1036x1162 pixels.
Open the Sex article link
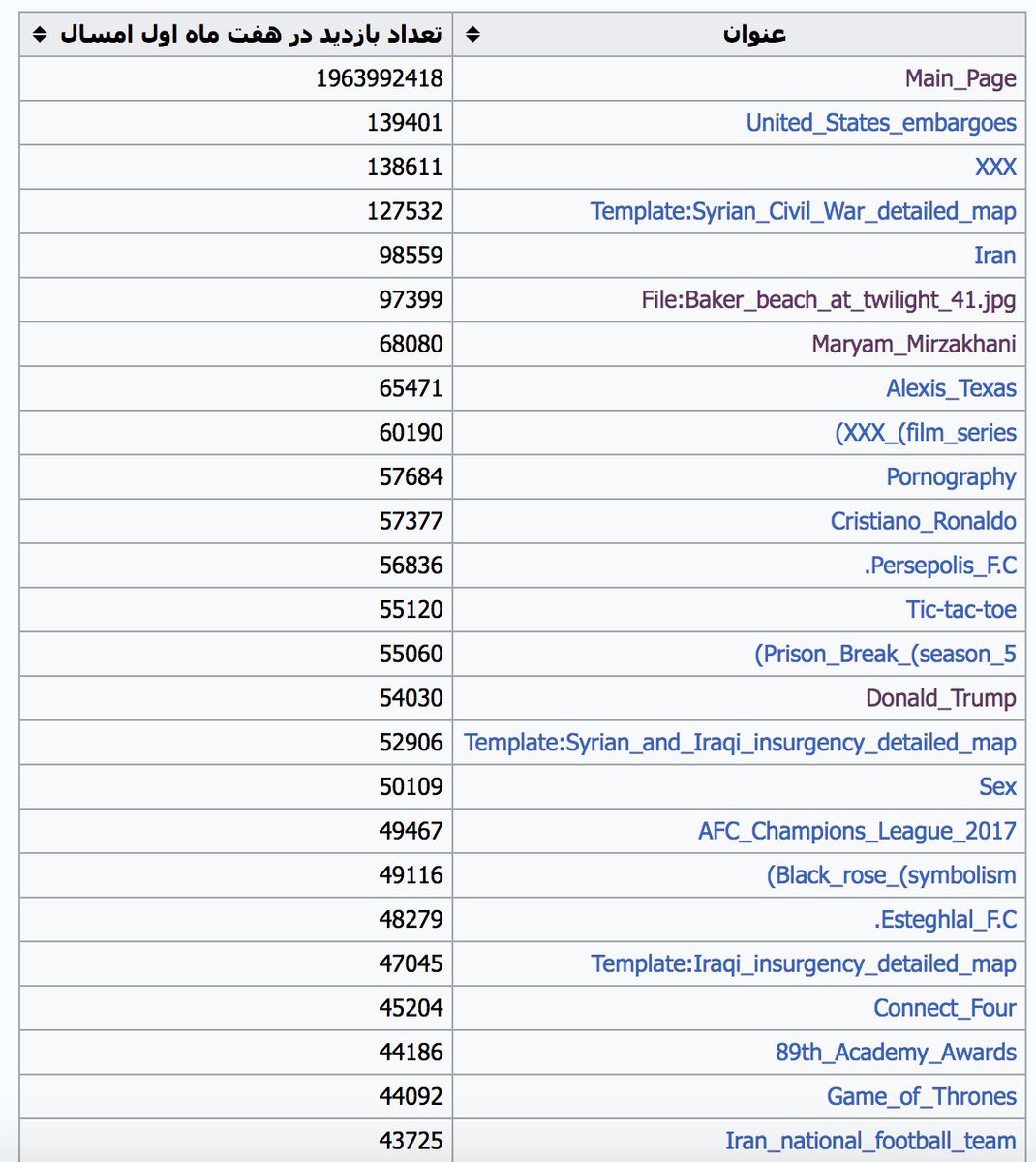click(998, 787)
